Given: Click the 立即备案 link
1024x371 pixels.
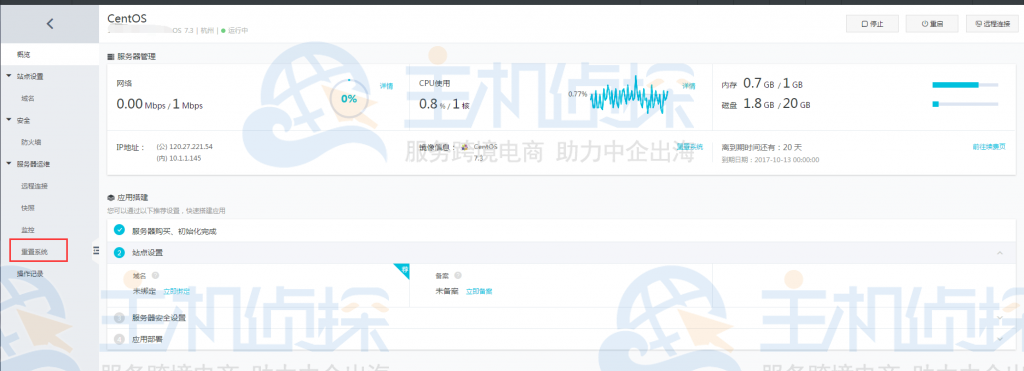Looking at the screenshot, I should click(x=479, y=291).
